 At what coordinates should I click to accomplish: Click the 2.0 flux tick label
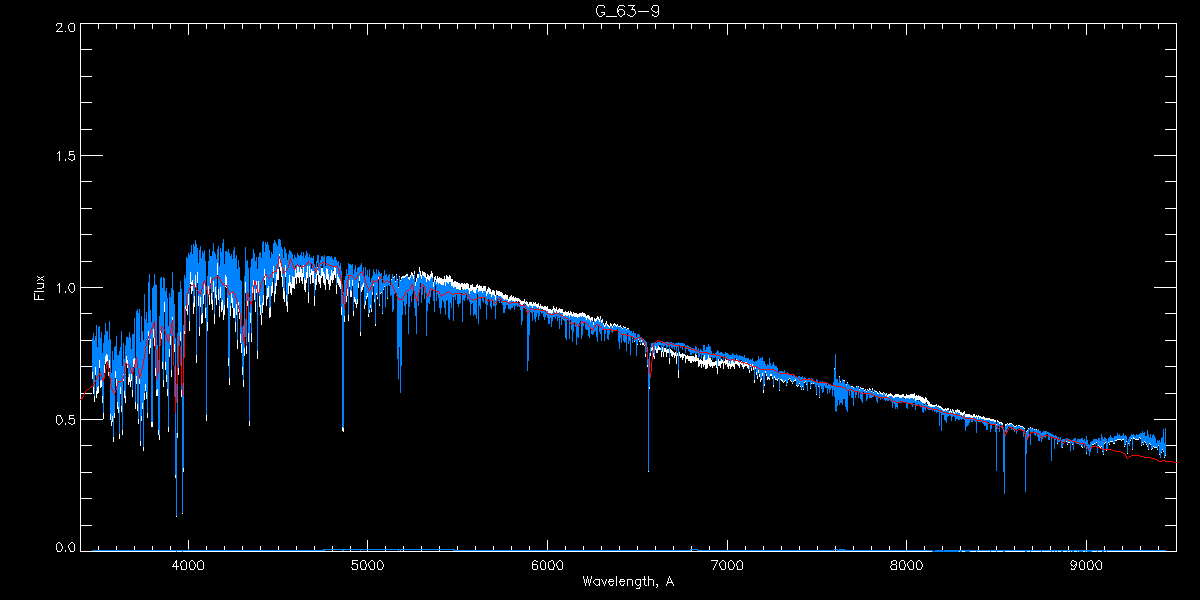(x=62, y=27)
